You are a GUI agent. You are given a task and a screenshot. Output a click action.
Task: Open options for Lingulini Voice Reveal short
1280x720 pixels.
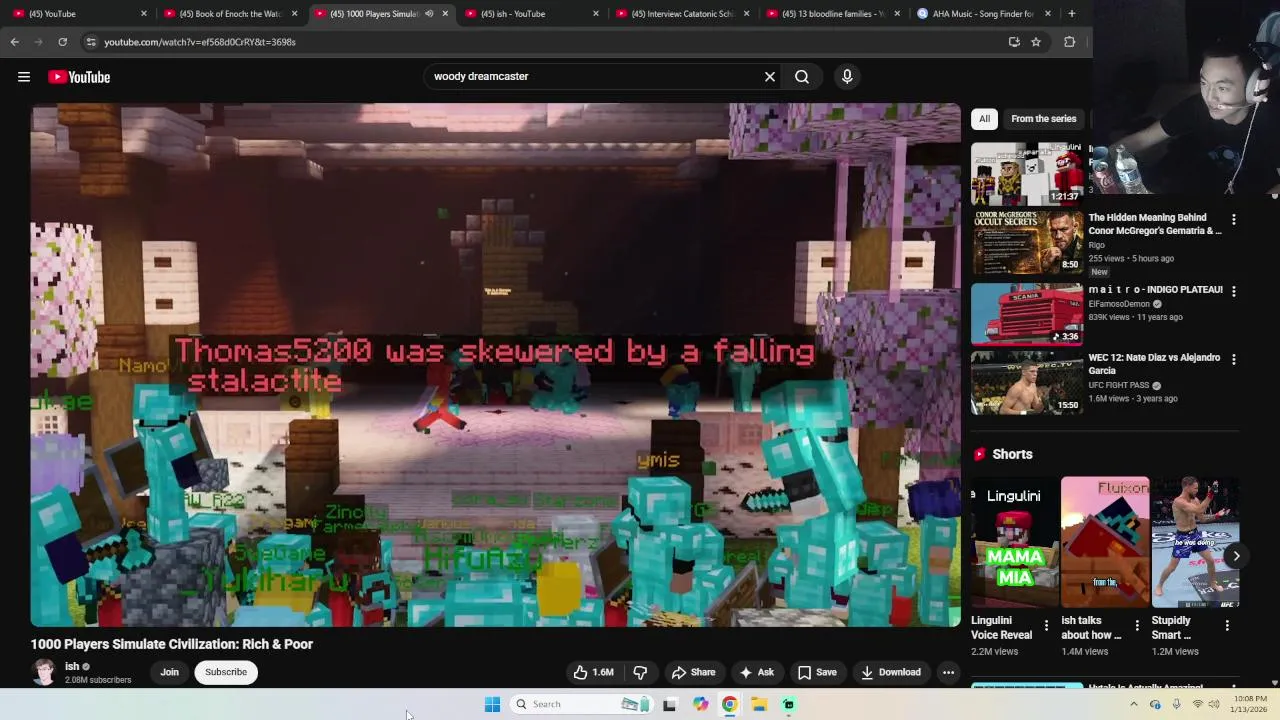click(1046, 626)
